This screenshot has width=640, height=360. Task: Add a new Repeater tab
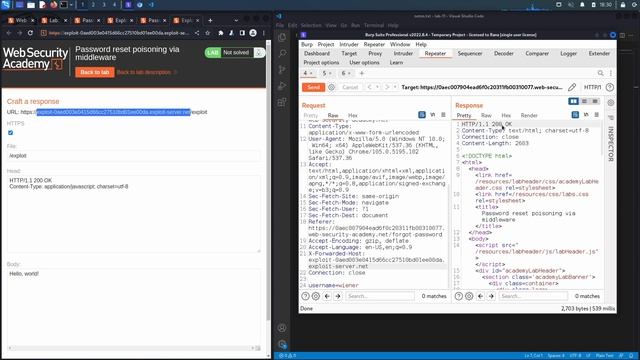point(362,73)
